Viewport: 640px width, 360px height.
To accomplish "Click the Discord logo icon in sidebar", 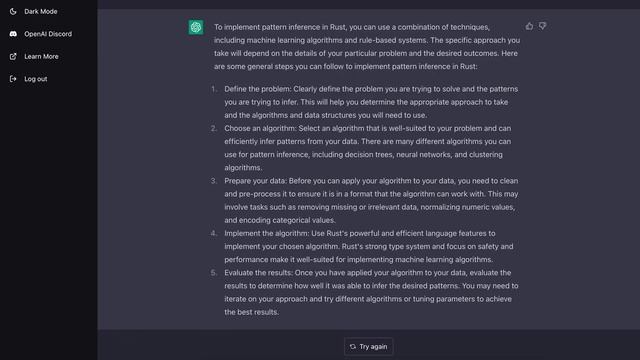I will pyautogui.click(x=13, y=34).
